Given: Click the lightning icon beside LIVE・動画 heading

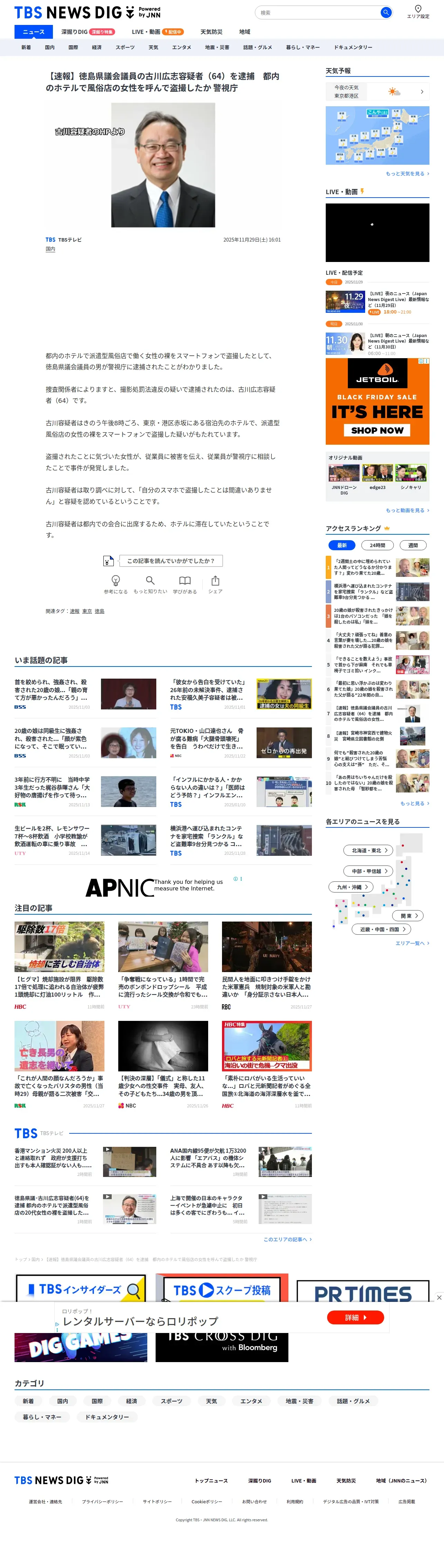Looking at the screenshot, I should coord(362,191).
